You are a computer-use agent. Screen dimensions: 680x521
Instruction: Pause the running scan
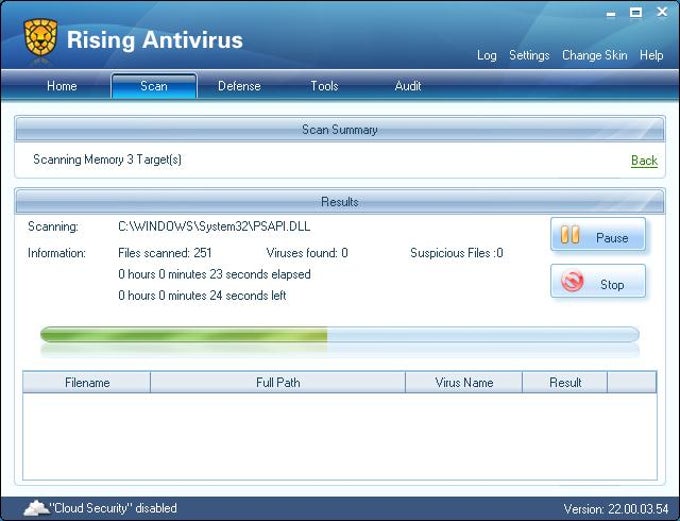598,235
